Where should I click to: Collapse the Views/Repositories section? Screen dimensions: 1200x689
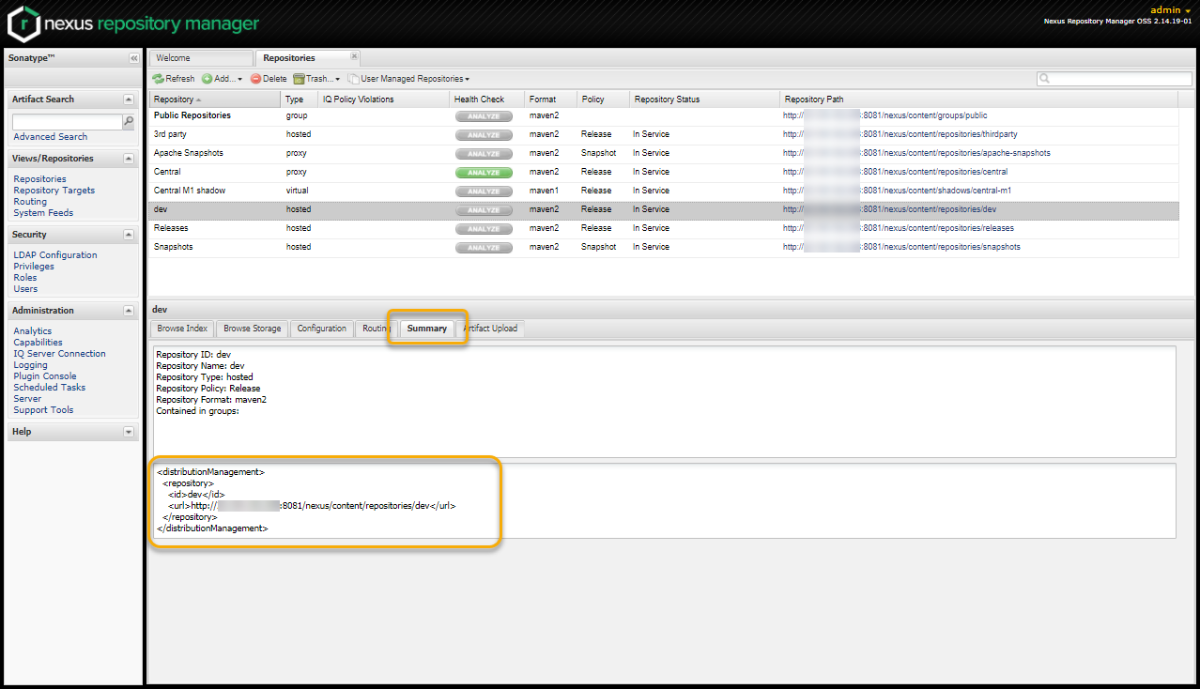pyautogui.click(x=128, y=159)
